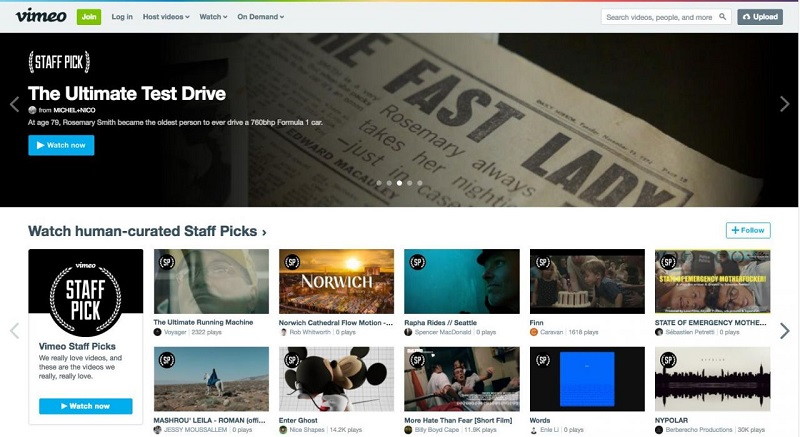Open On Demand dropdown menu

[x=260, y=17]
